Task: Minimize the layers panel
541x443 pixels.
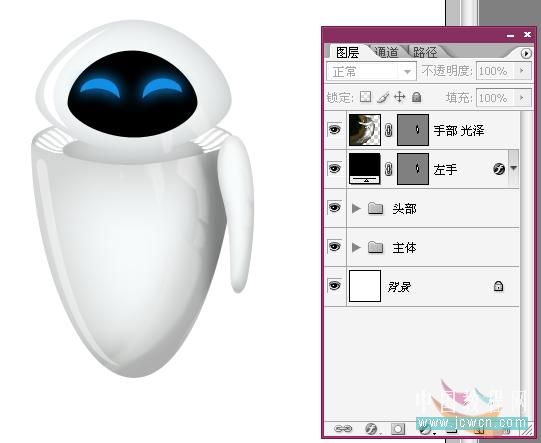Action: (511, 35)
